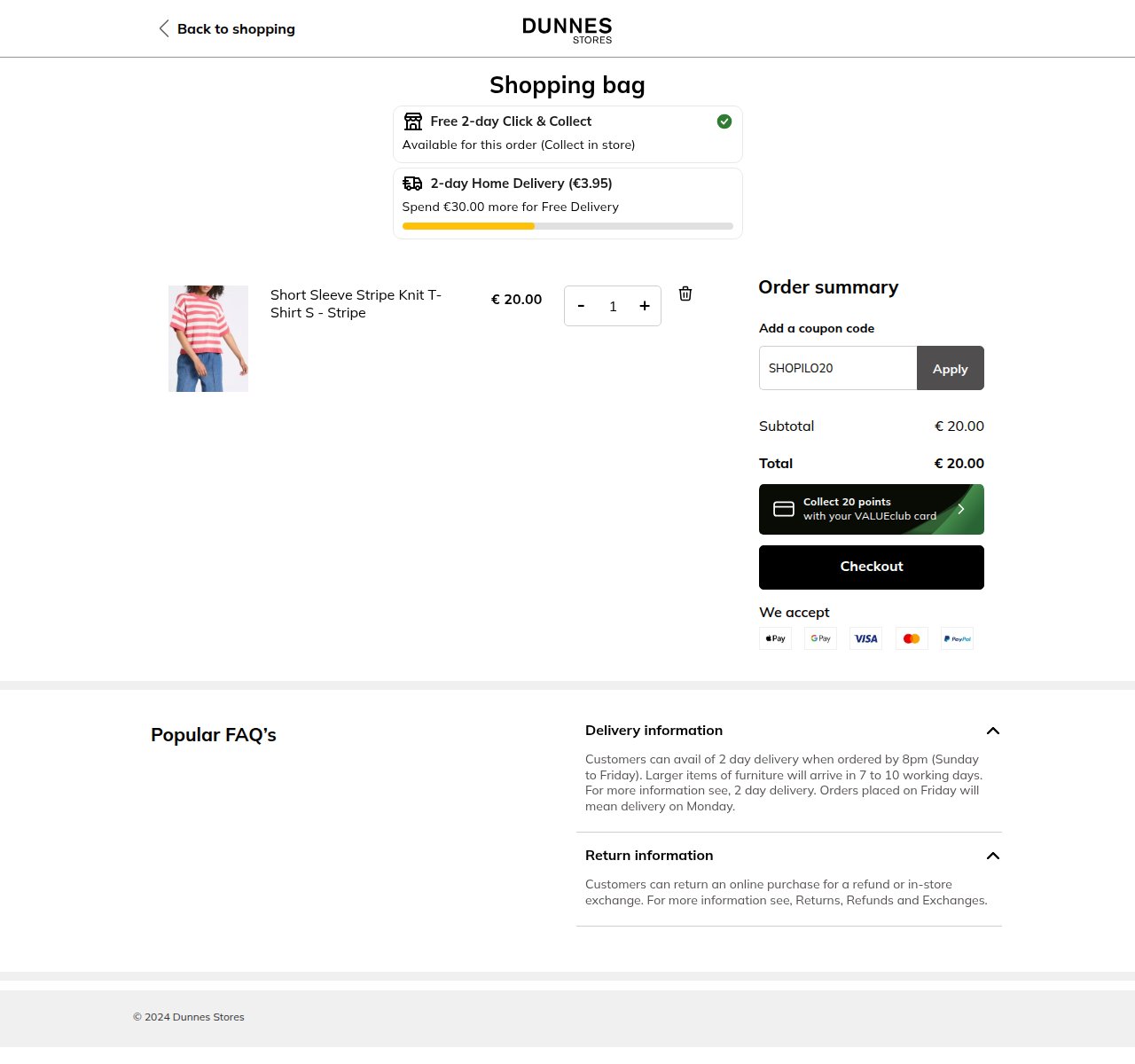Image resolution: width=1135 pixels, height=1064 pixels.
Task: Click the Return information heading
Action: (649, 856)
